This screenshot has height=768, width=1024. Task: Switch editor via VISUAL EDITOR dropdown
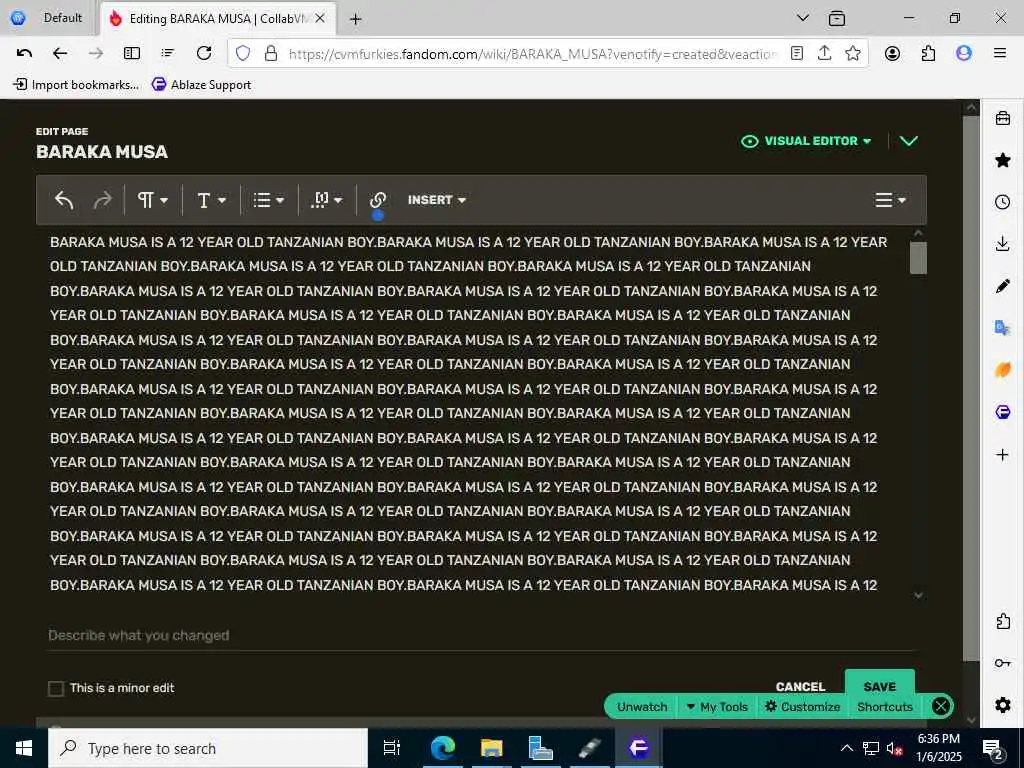coord(807,141)
